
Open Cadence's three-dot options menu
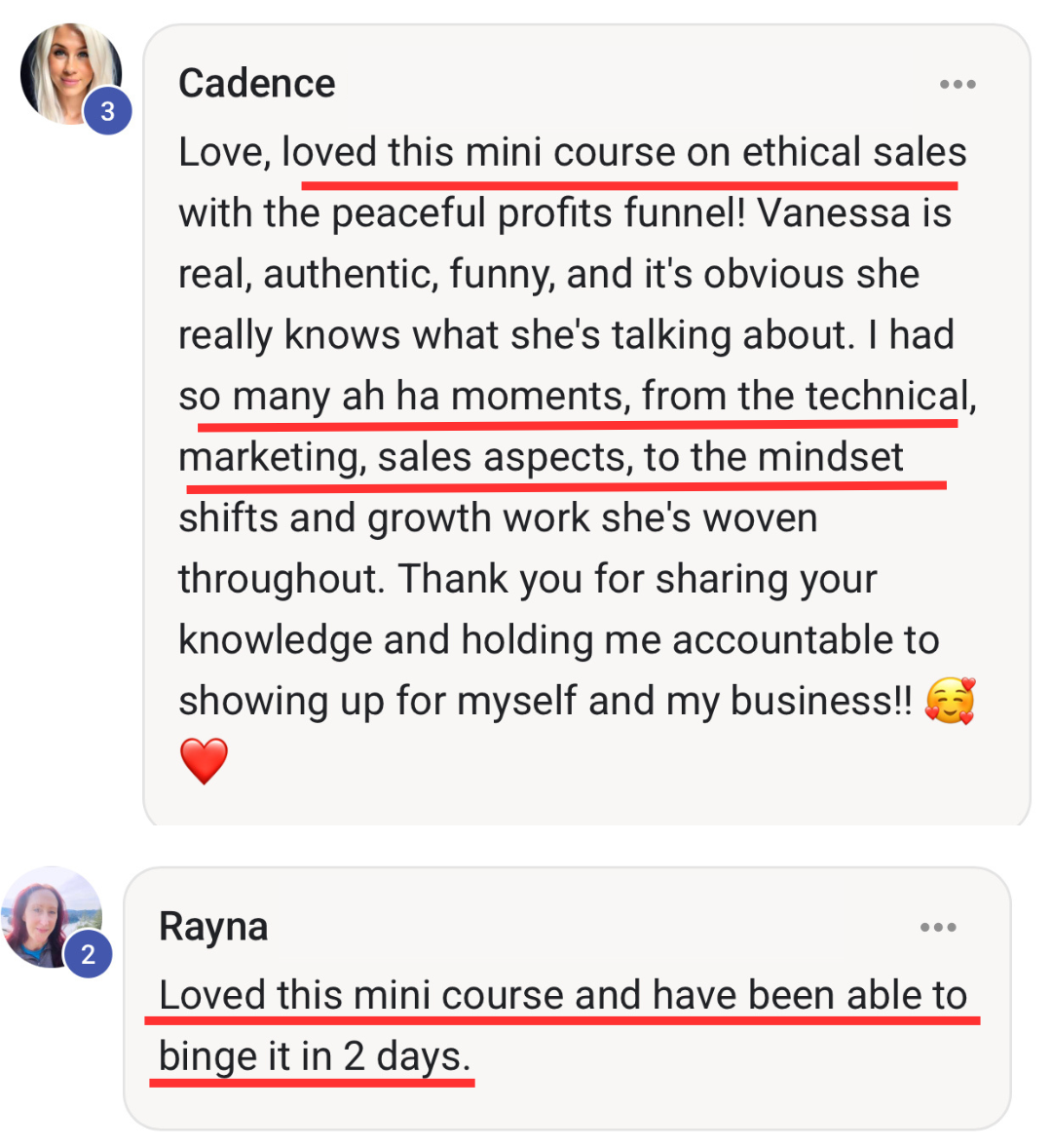pos(957,85)
